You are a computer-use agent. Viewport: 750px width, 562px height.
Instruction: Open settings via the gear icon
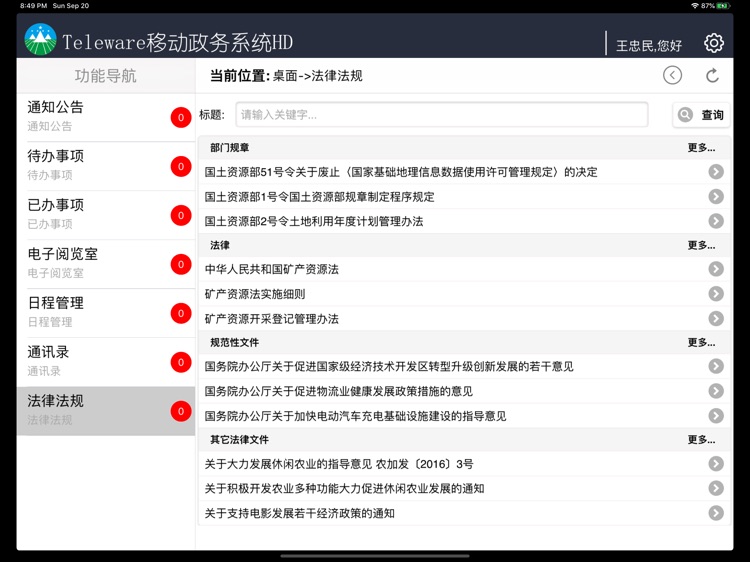pyautogui.click(x=714, y=43)
